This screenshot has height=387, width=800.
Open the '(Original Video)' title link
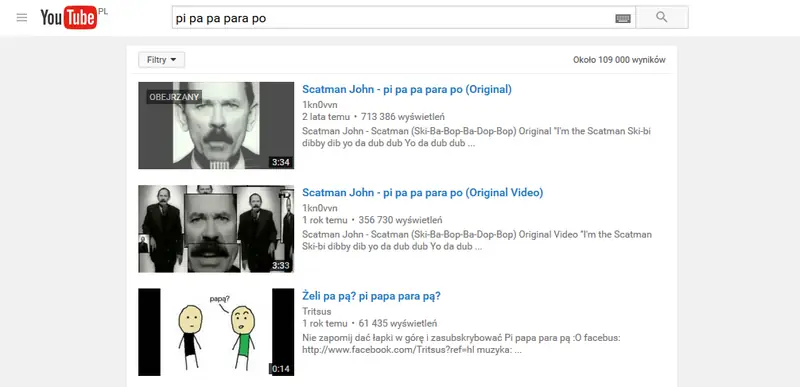coord(422,193)
